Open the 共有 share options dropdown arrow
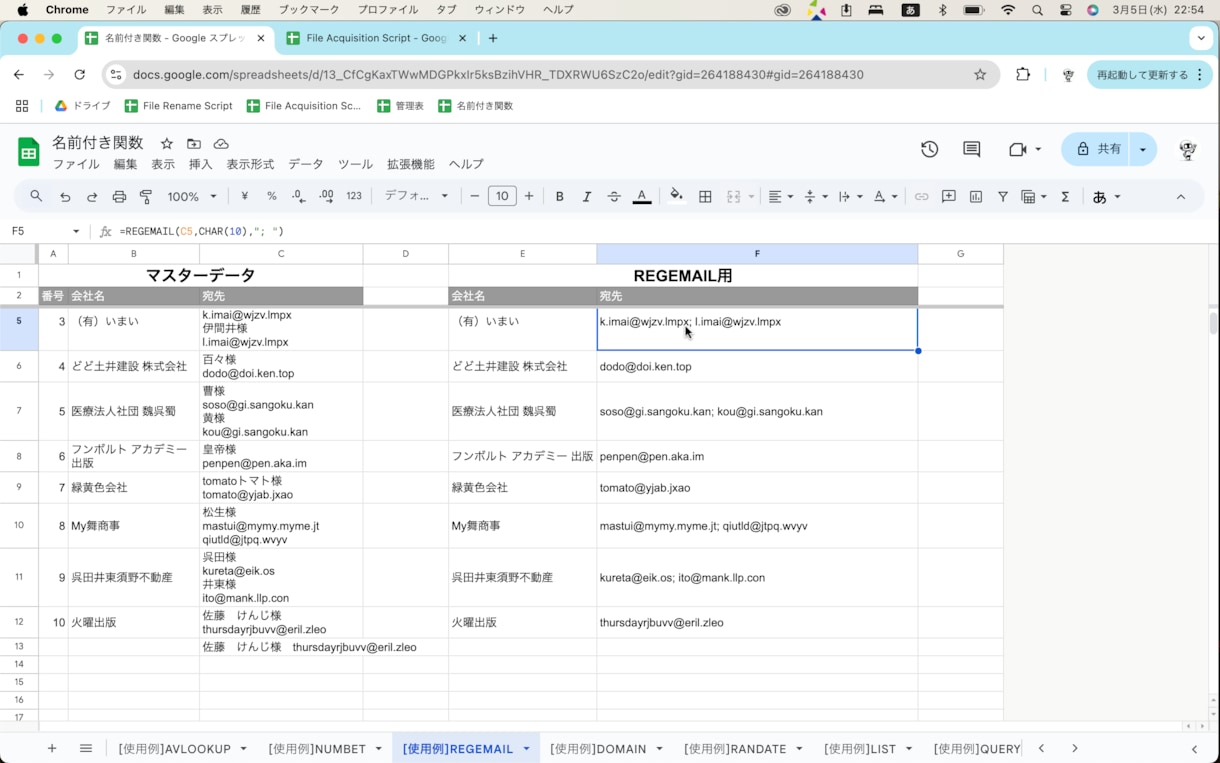 pos(1143,149)
